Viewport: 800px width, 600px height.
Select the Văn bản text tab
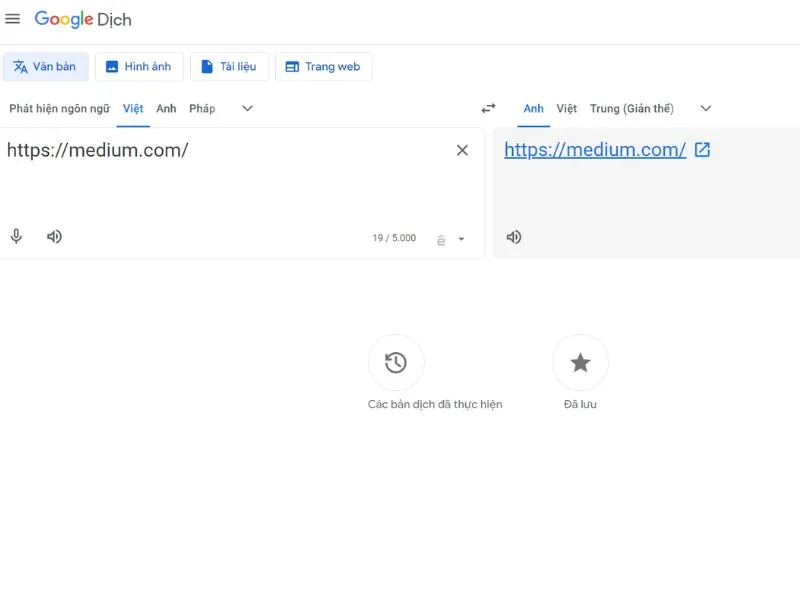tap(45, 66)
